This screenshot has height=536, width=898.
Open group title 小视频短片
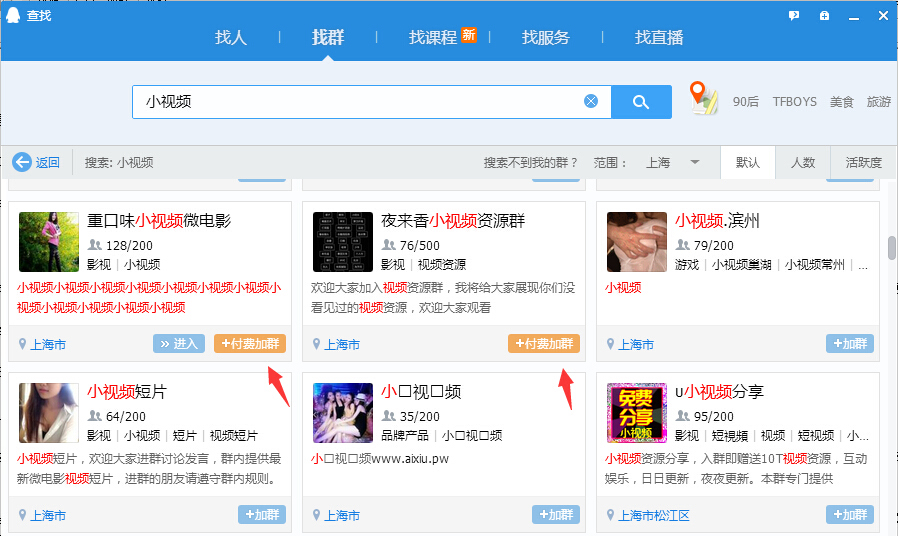(127, 392)
